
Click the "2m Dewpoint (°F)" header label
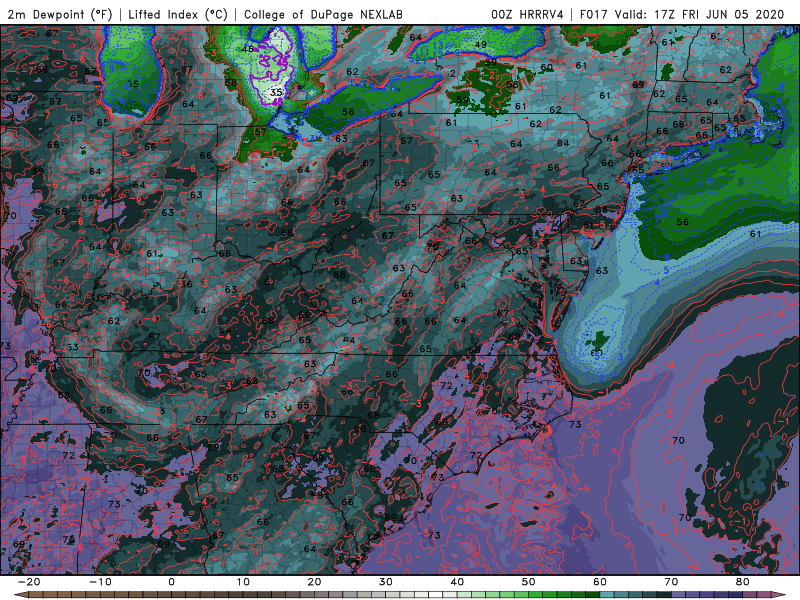point(59,14)
